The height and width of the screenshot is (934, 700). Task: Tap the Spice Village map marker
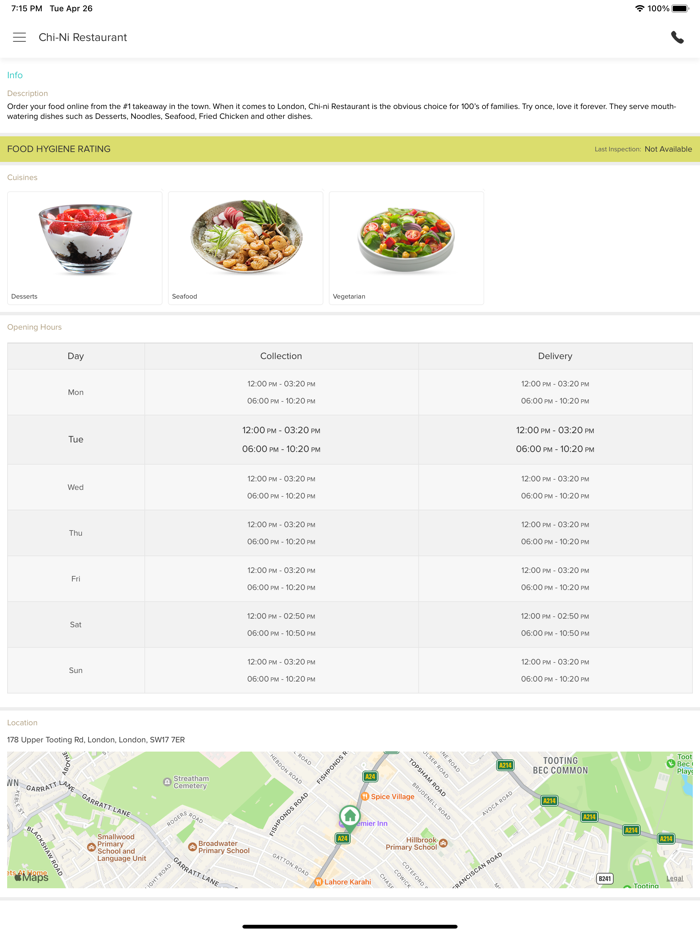(x=365, y=796)
